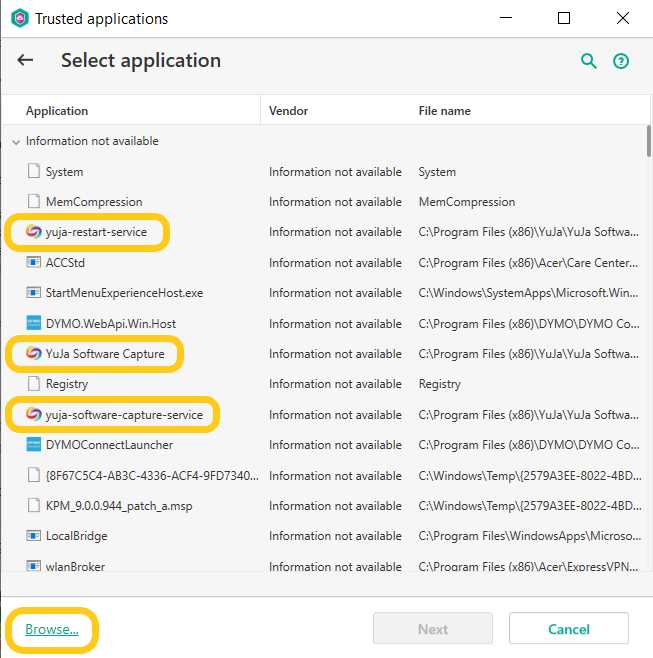
Task: Click the Kaspersky logo in title bar
Action: click(x=20, y=18)
